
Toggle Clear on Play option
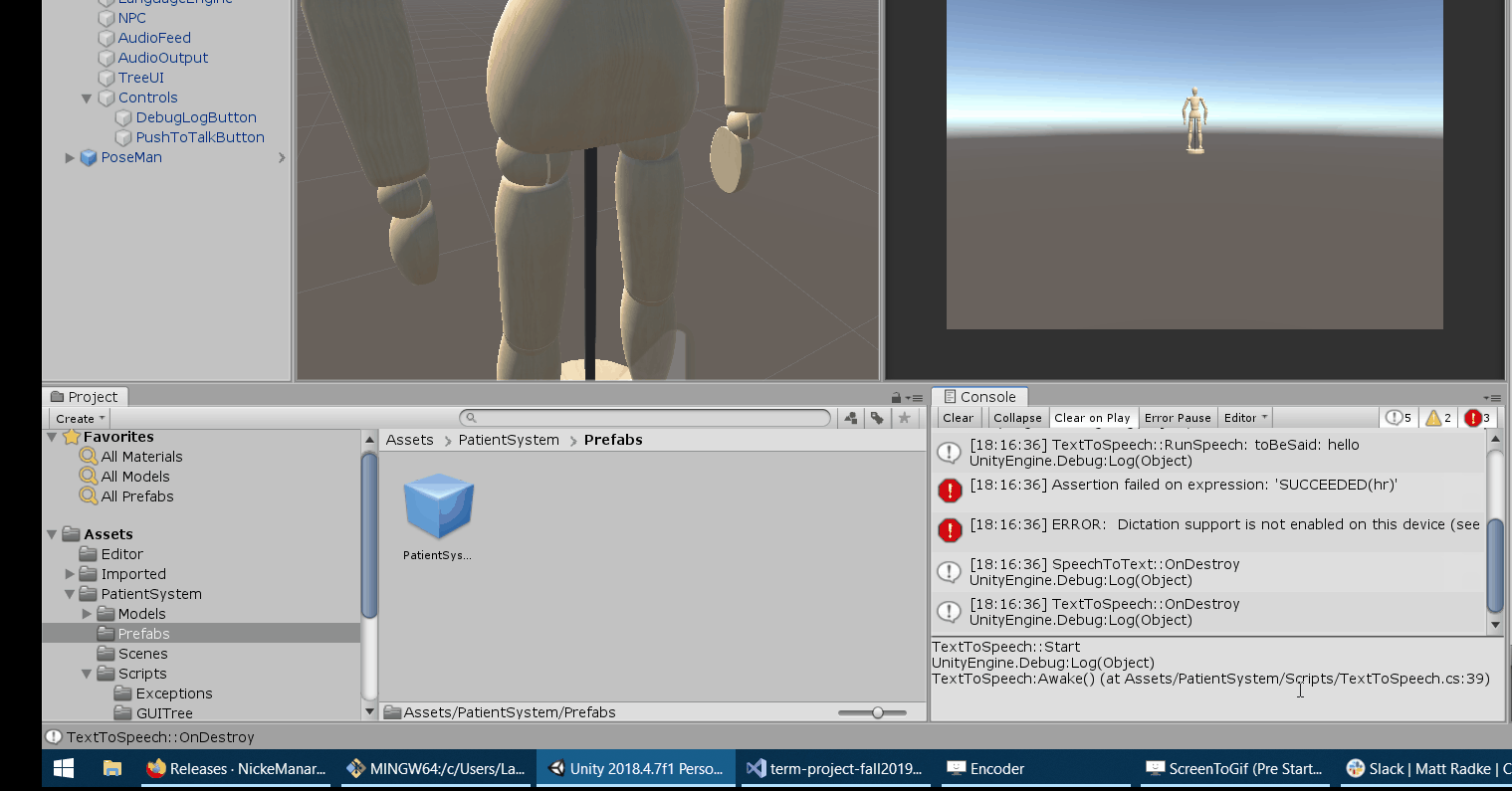click(1092, 418)
